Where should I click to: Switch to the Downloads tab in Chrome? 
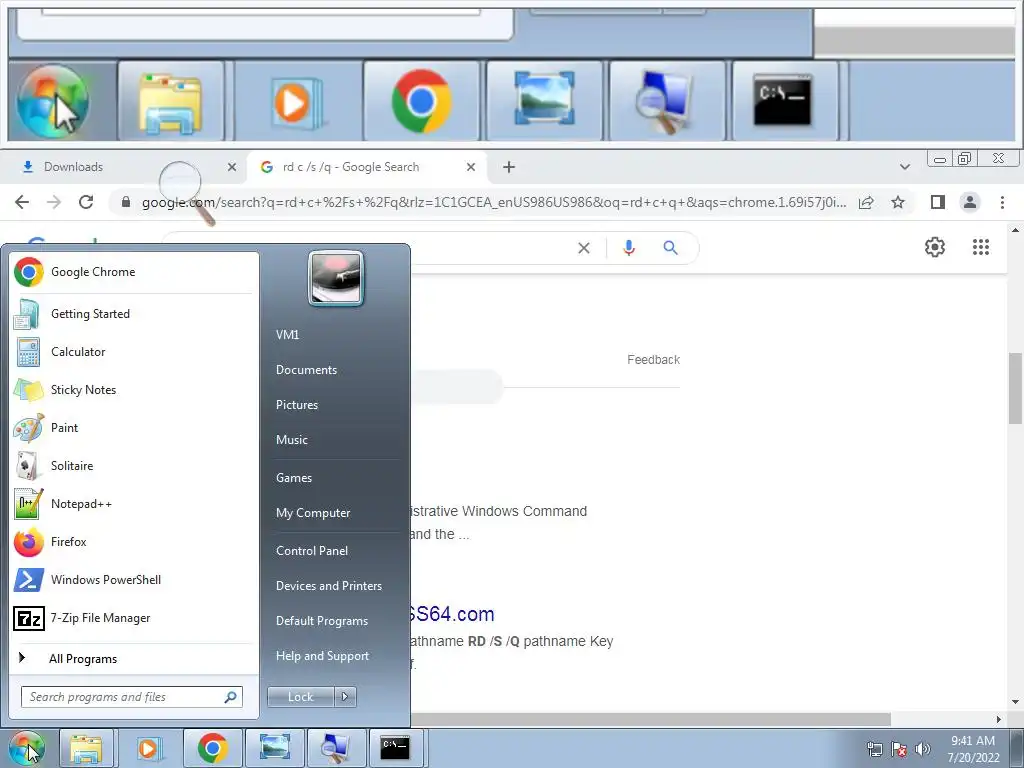pos(124,167)
